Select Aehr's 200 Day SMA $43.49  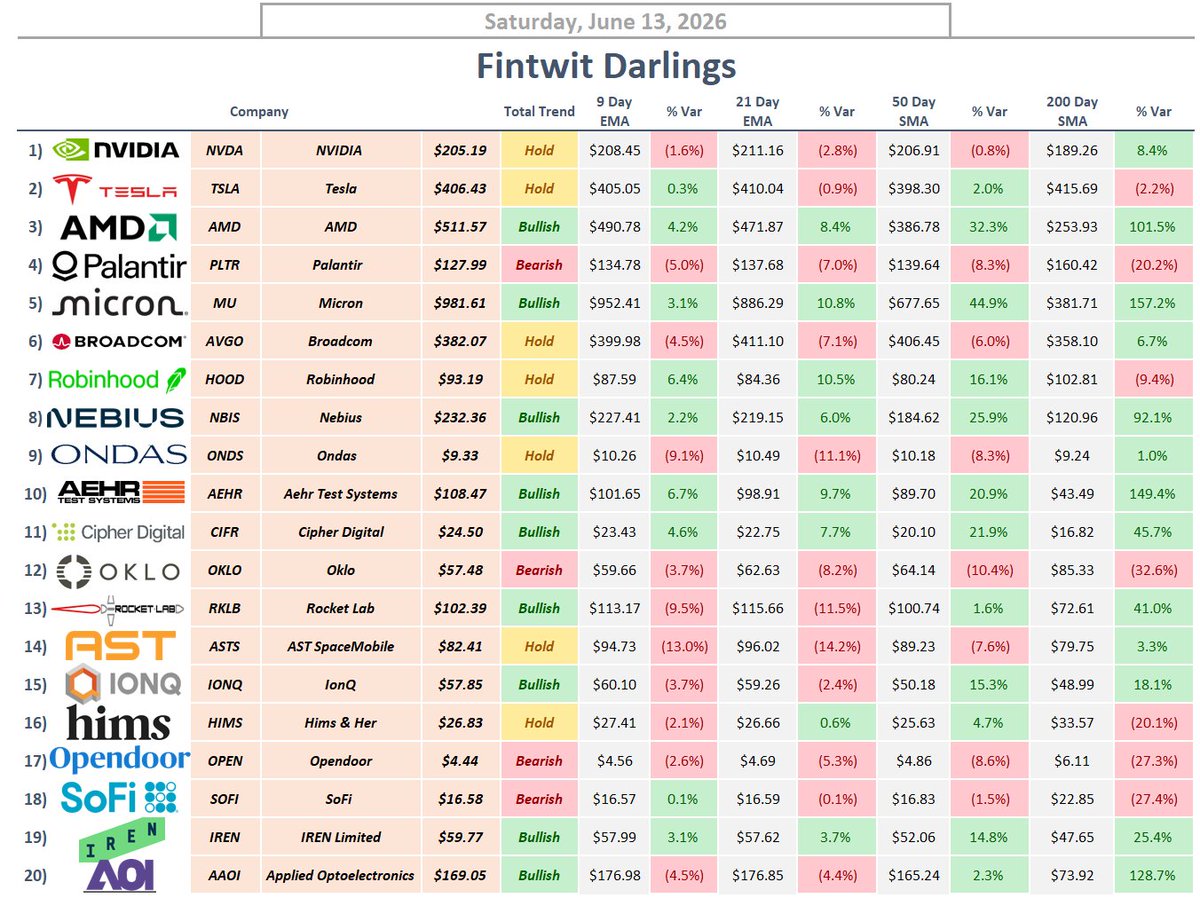click(x=1072, y=493)
